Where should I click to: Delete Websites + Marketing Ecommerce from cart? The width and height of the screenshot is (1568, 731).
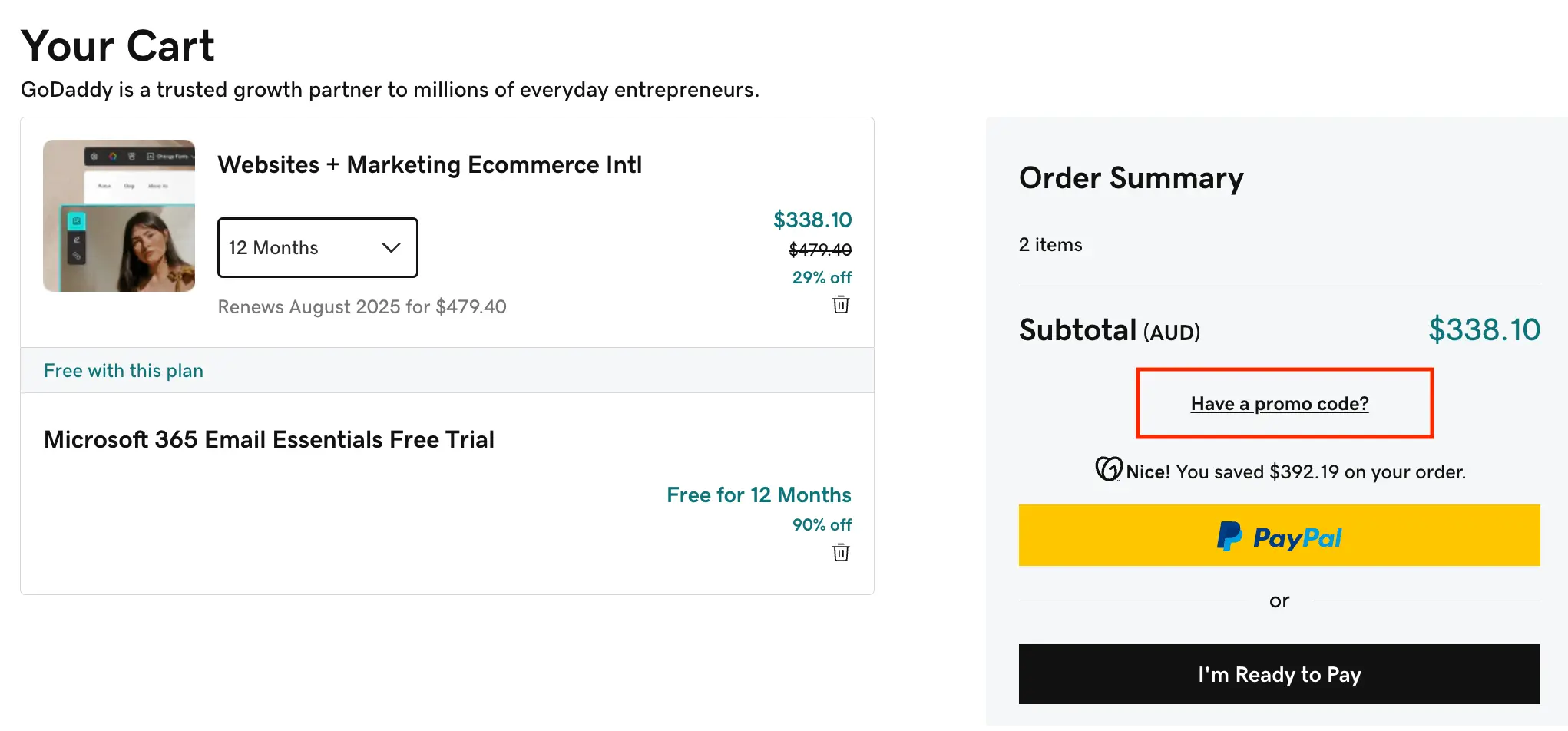tap(841, 305)
